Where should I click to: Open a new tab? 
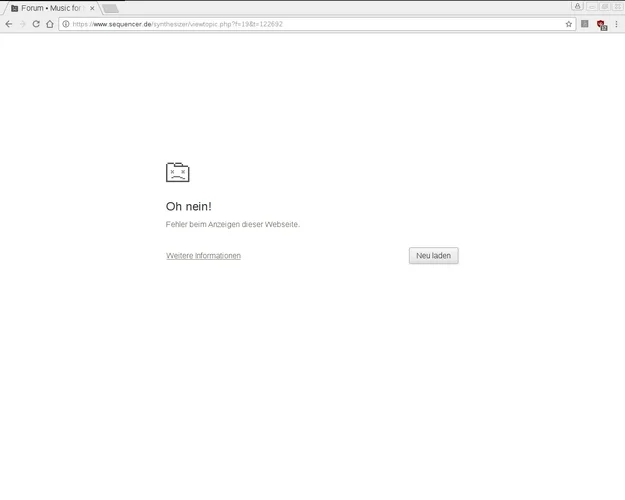110,8
